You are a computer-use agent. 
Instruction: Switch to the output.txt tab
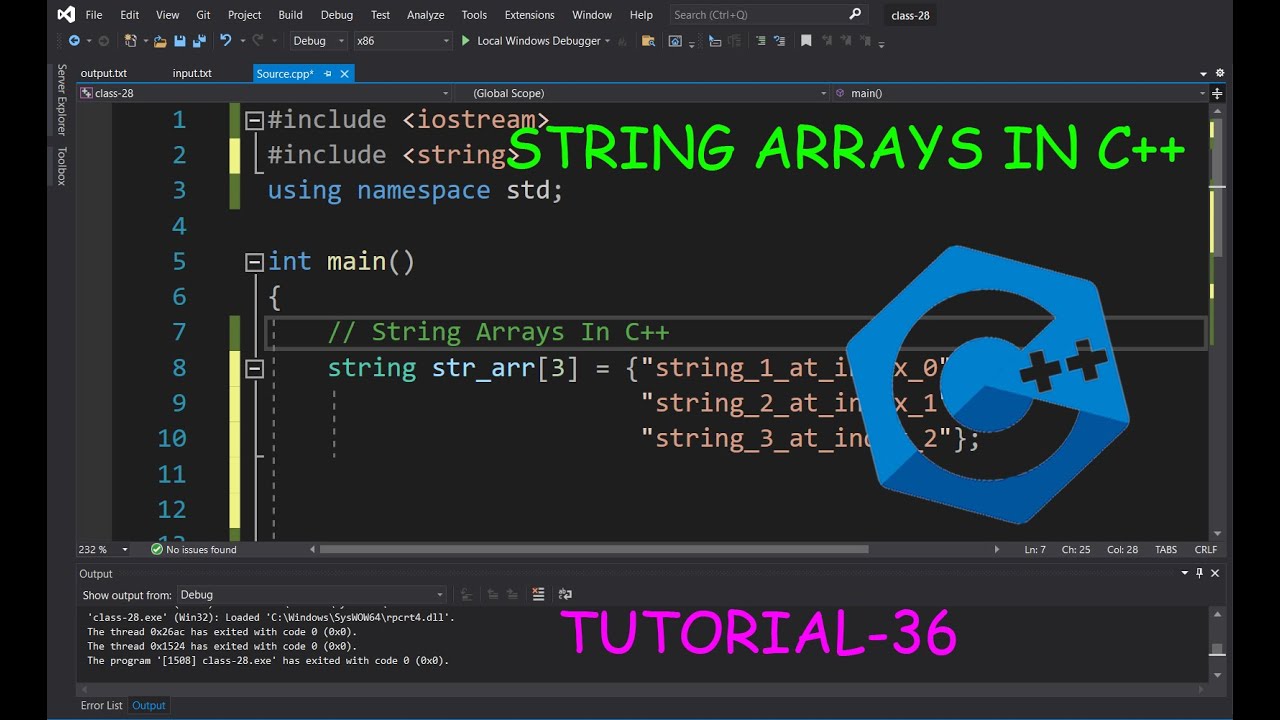click(104, 73)
